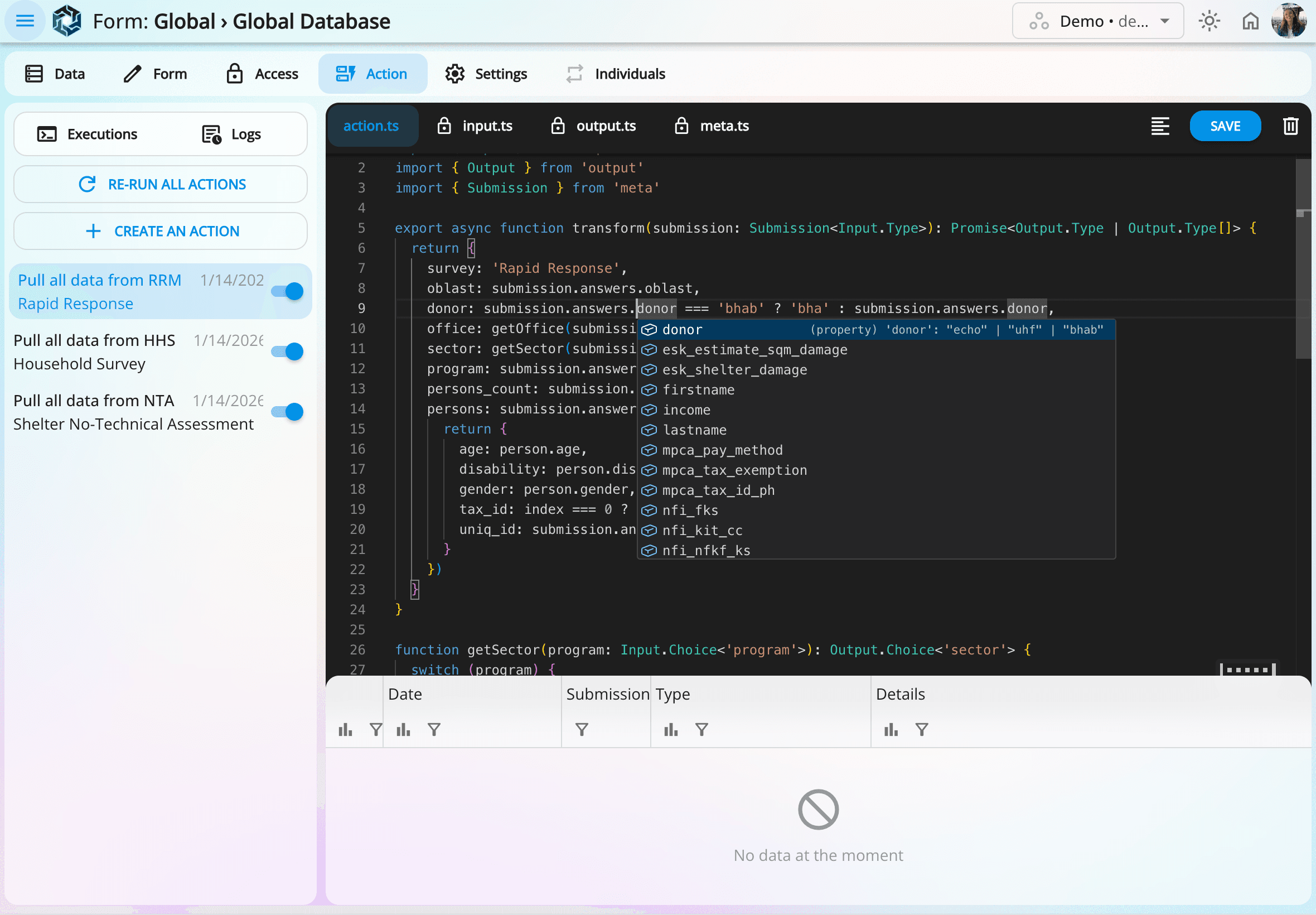Toggle the HHS Household Survey action off

287,351
